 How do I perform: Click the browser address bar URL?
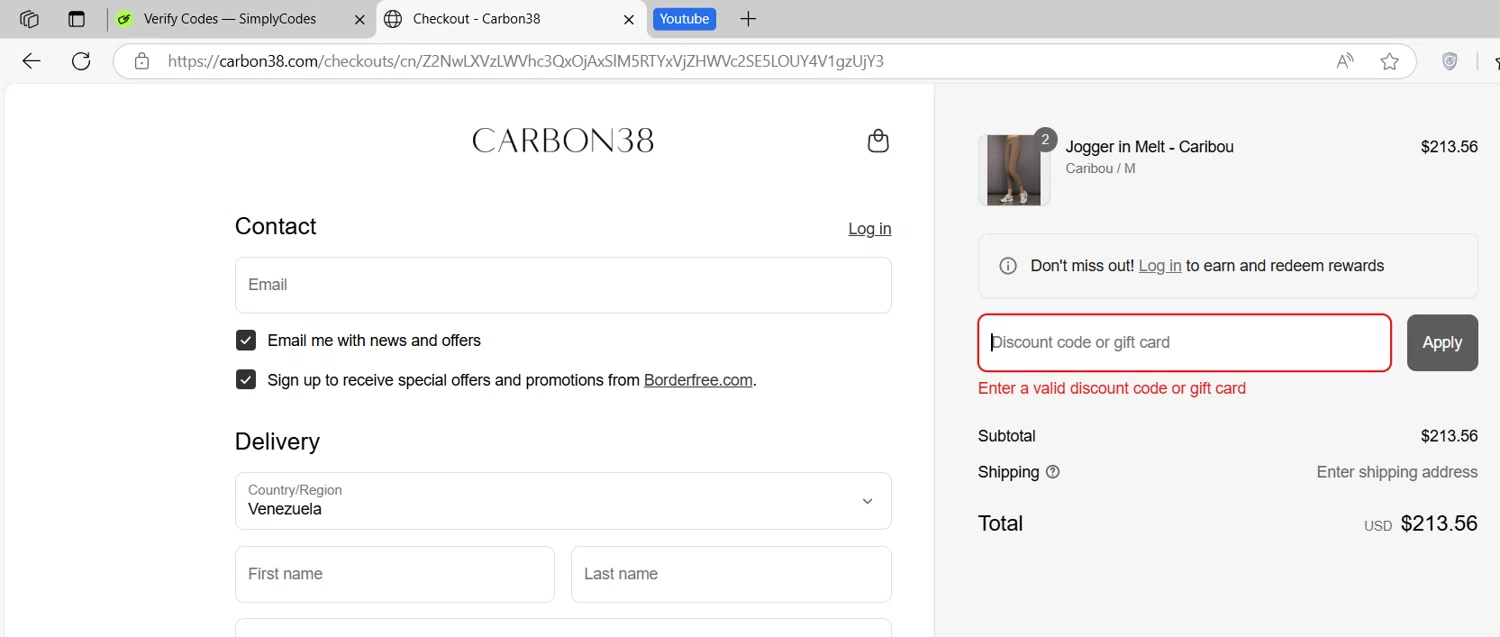pos(526,61)
